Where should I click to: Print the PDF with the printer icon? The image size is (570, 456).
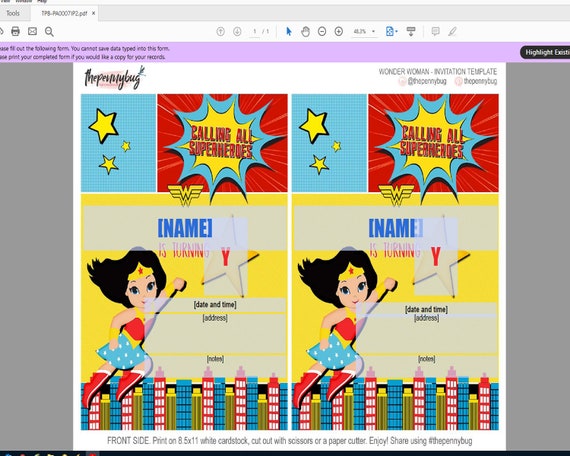click(15, 31)
